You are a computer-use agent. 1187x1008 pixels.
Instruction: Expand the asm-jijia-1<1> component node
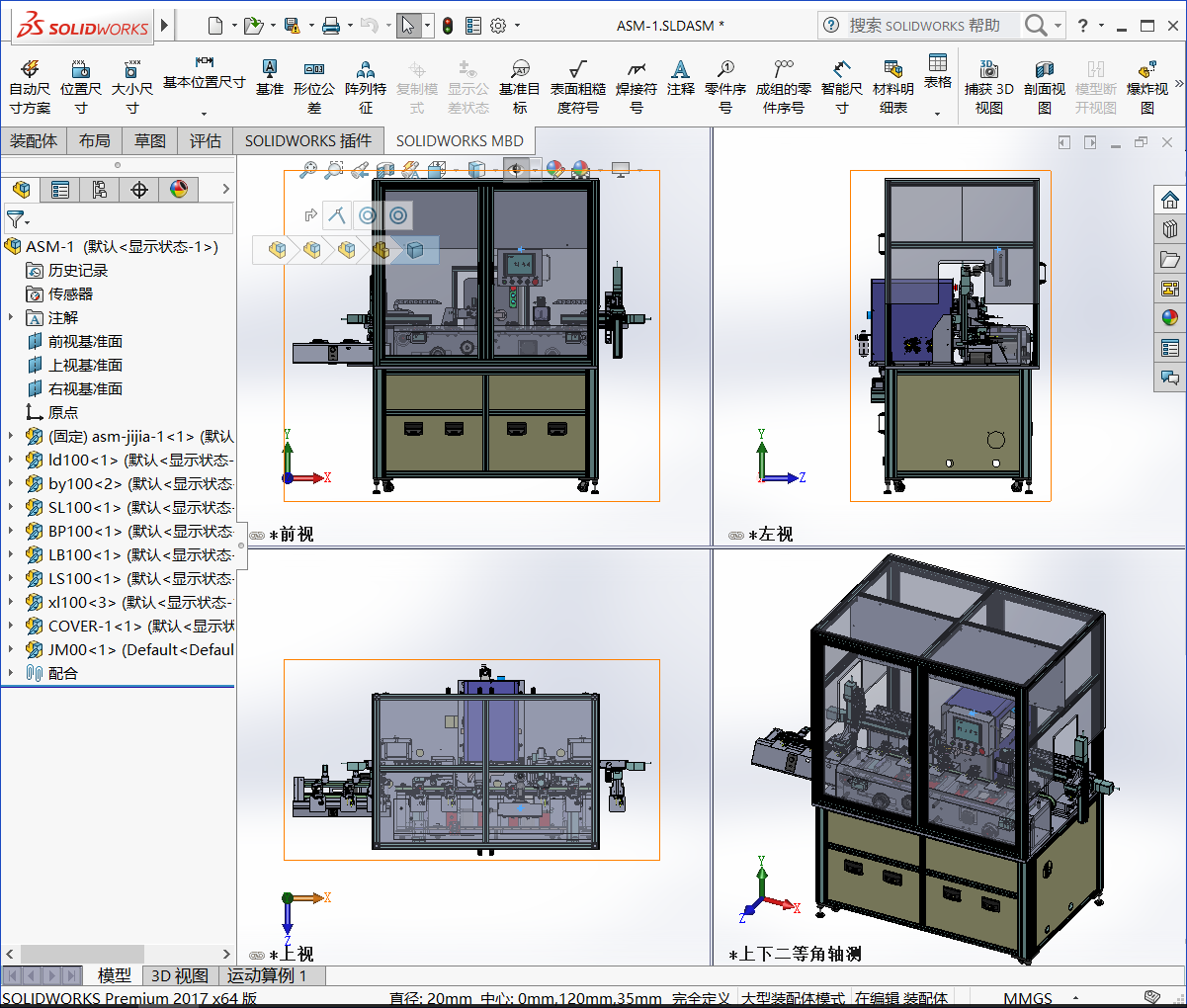click(11, 436)
